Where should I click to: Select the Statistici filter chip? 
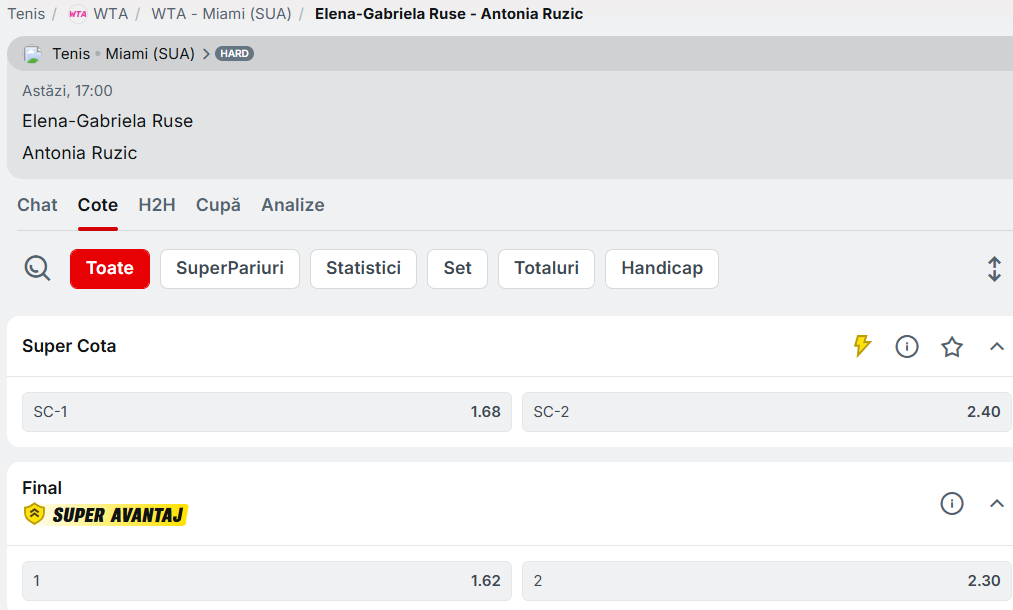coord(363,268)
